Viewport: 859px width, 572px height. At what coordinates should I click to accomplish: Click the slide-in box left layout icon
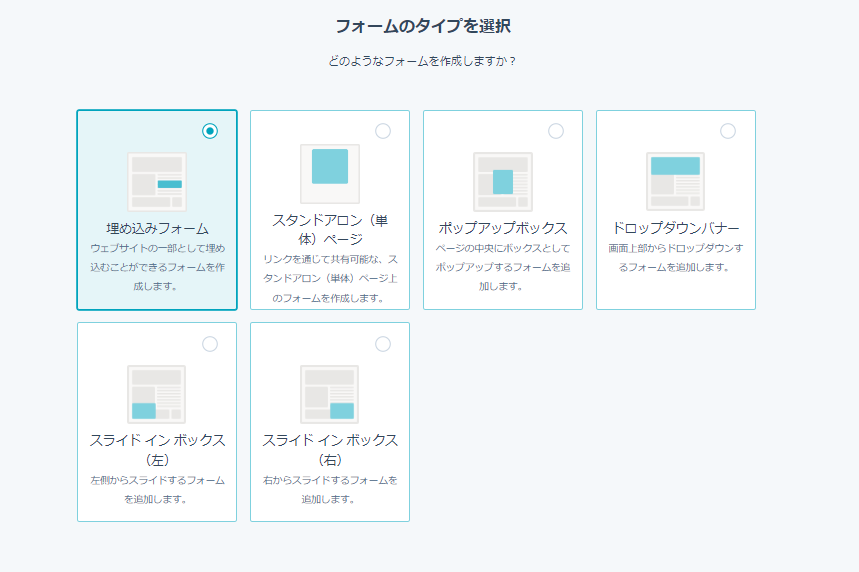[157, 394]
